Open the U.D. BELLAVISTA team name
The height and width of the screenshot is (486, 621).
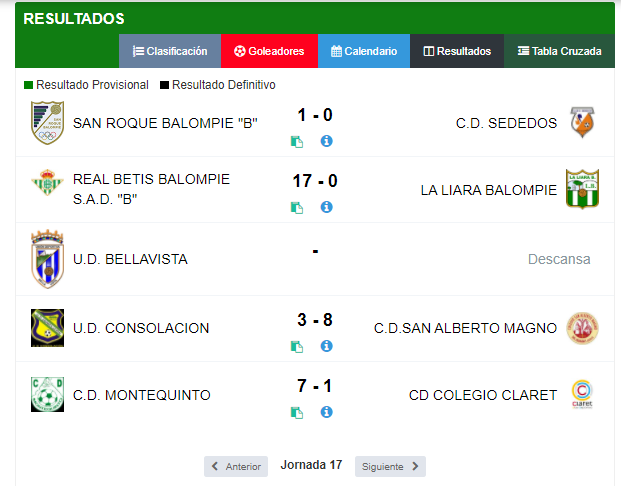[130, 259]
